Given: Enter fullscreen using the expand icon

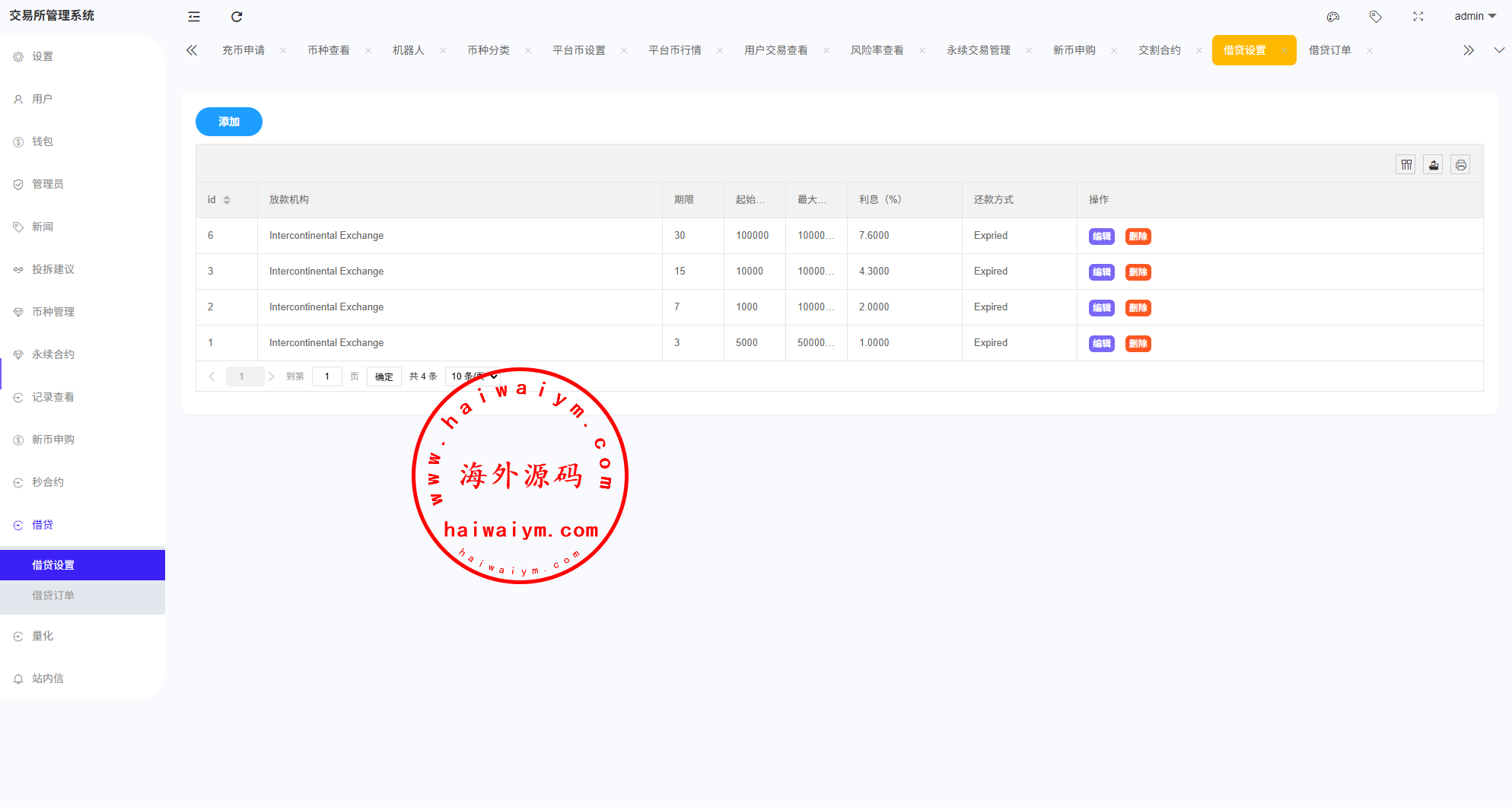Looking at the screenshot, I should (x=1418, y=17).
